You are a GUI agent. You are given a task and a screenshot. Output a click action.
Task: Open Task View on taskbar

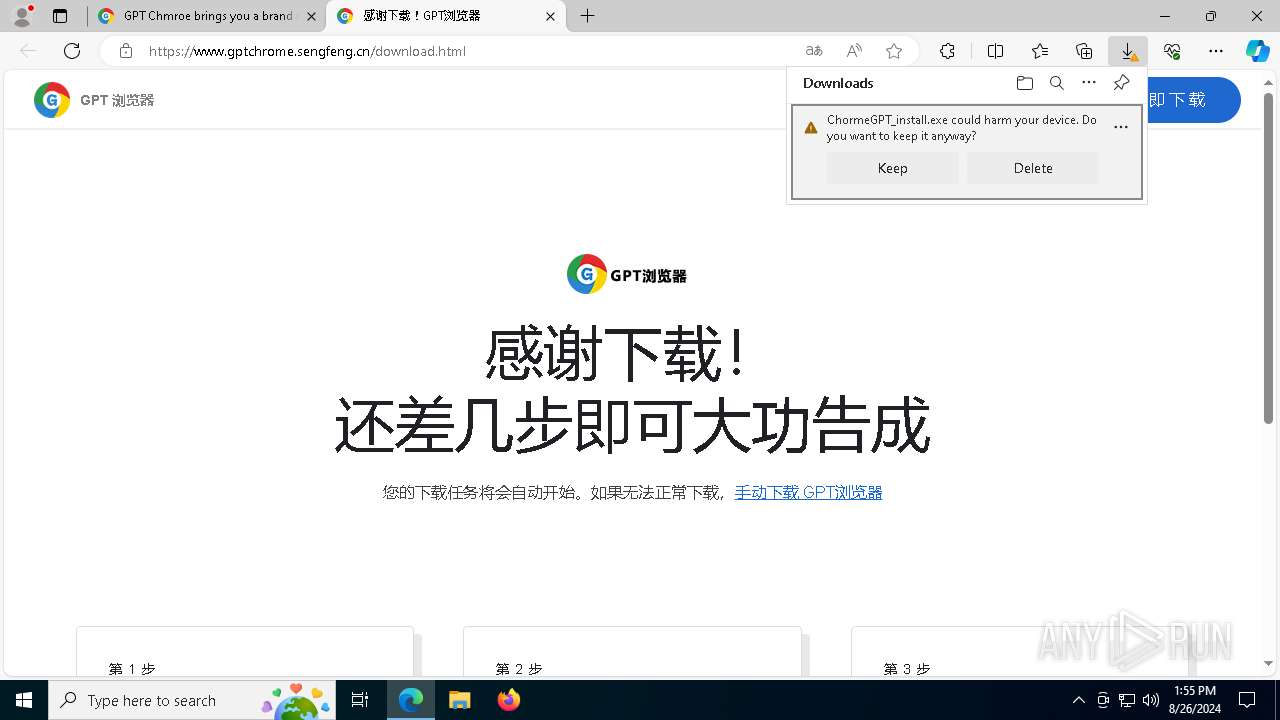361,700
